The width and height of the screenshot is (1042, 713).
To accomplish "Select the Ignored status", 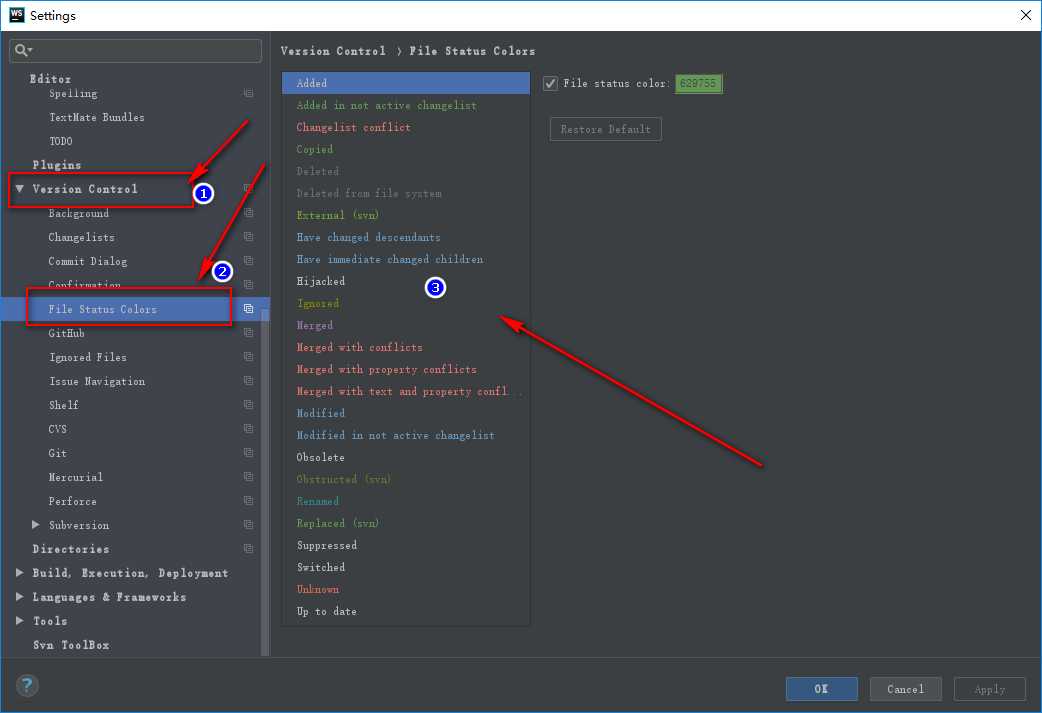I will (x=406, y=303).
